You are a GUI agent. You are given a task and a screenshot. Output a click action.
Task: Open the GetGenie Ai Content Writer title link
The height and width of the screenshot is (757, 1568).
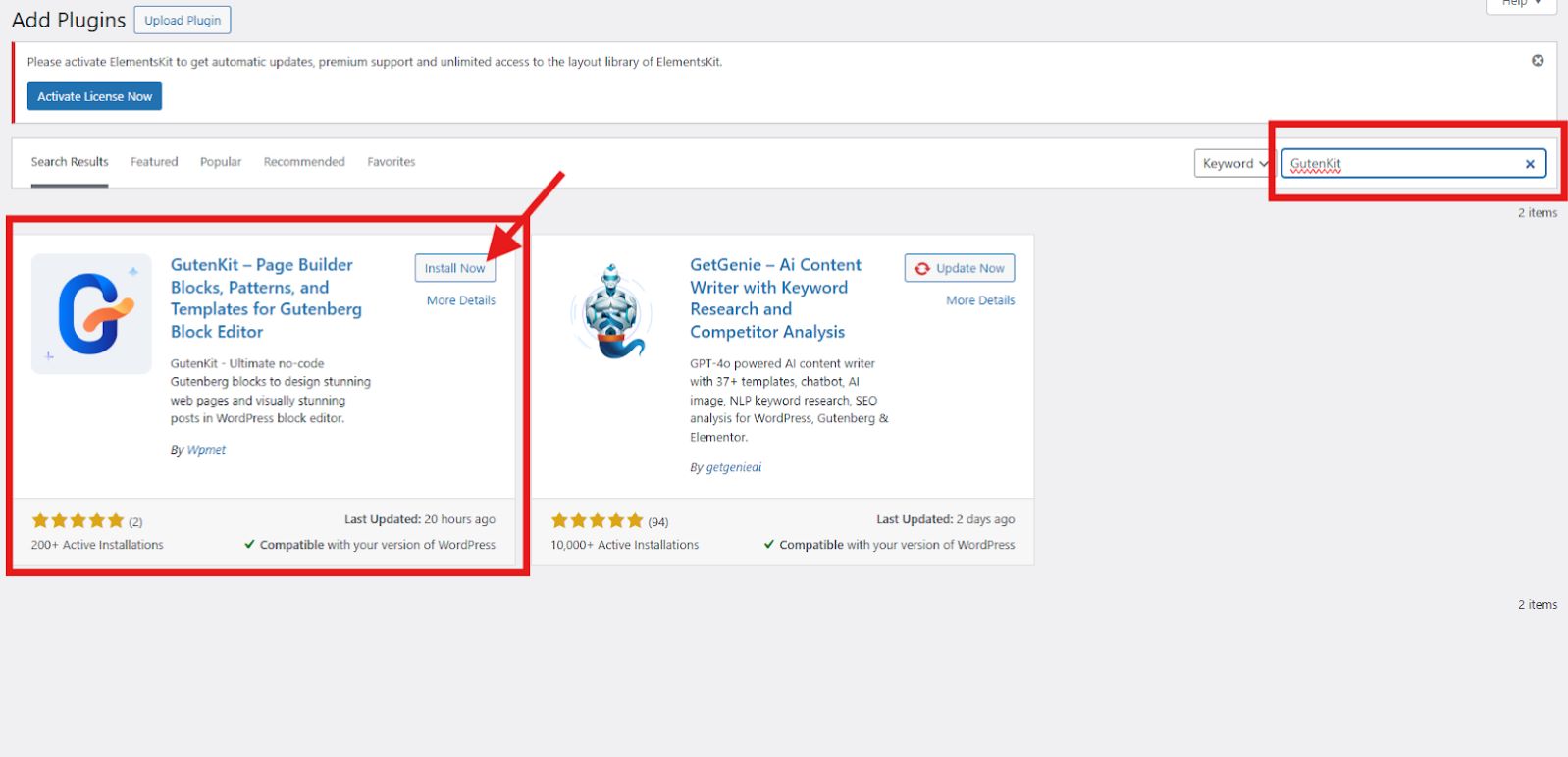(x=775, y=298)
